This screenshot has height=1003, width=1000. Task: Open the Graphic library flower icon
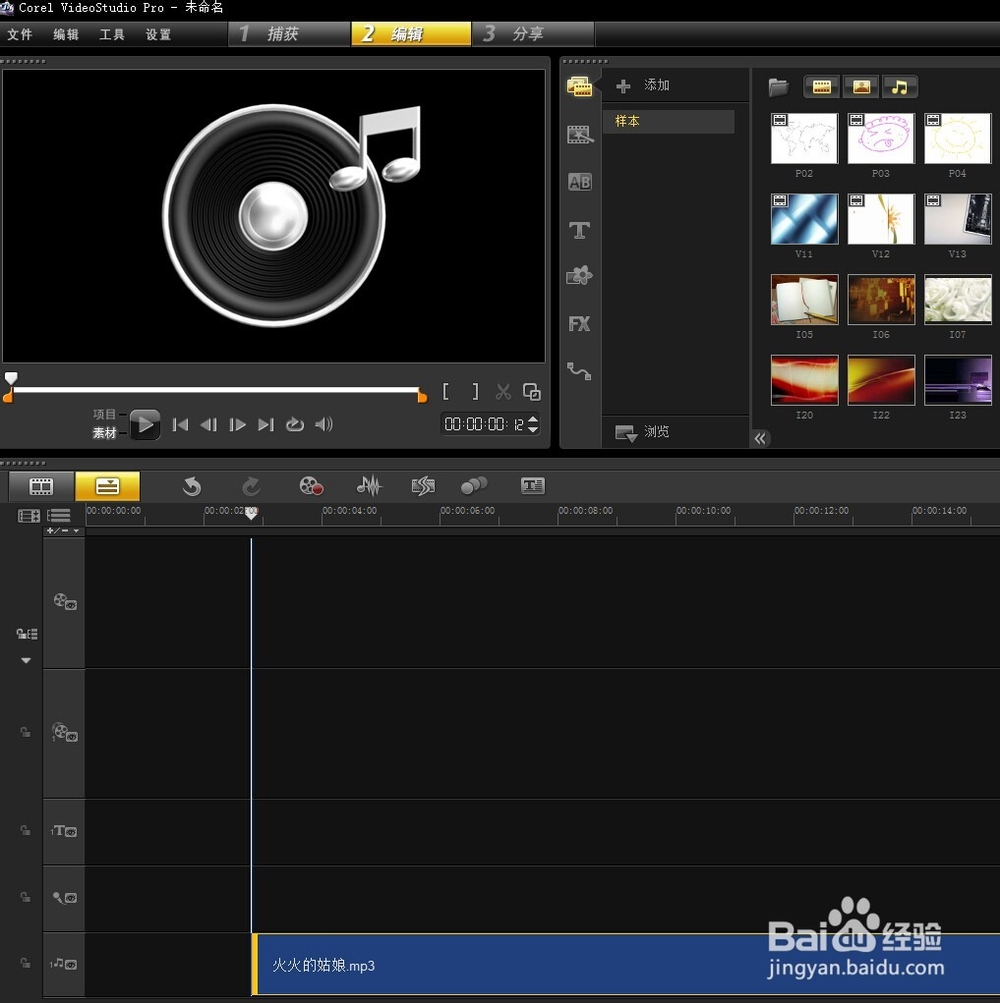[580, 276]
